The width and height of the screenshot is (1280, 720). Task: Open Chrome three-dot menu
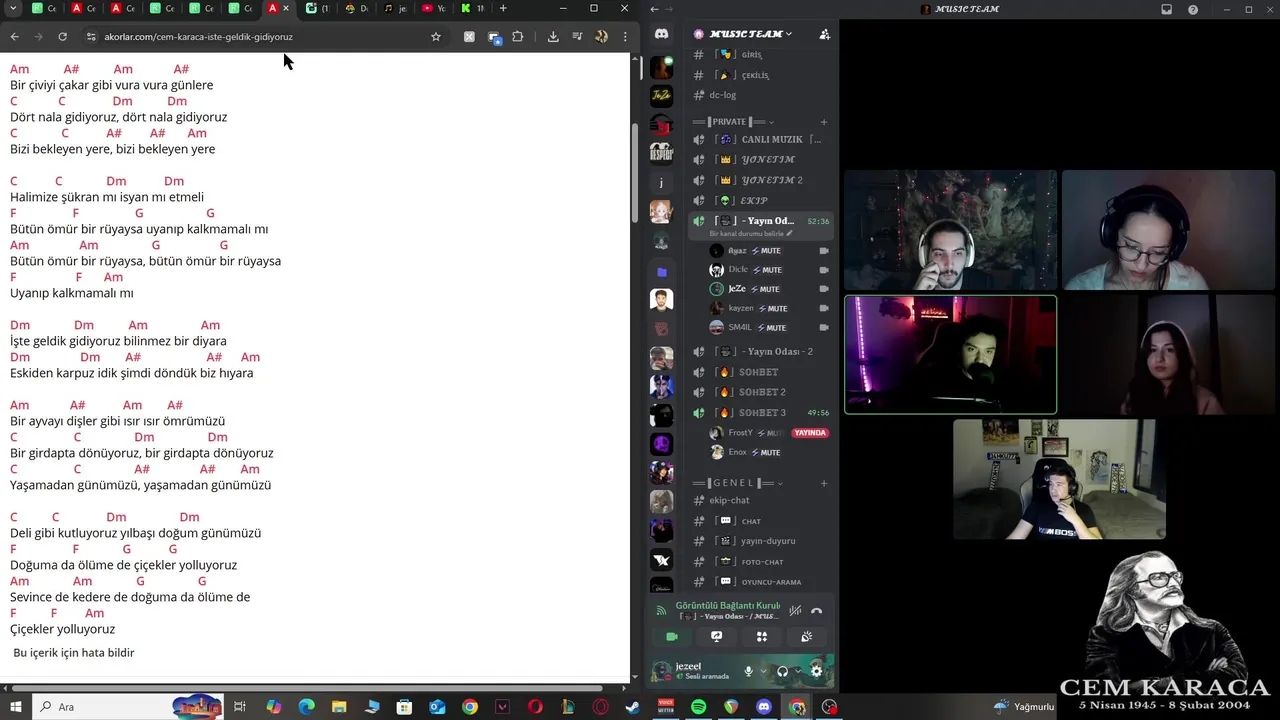(625, 37)
